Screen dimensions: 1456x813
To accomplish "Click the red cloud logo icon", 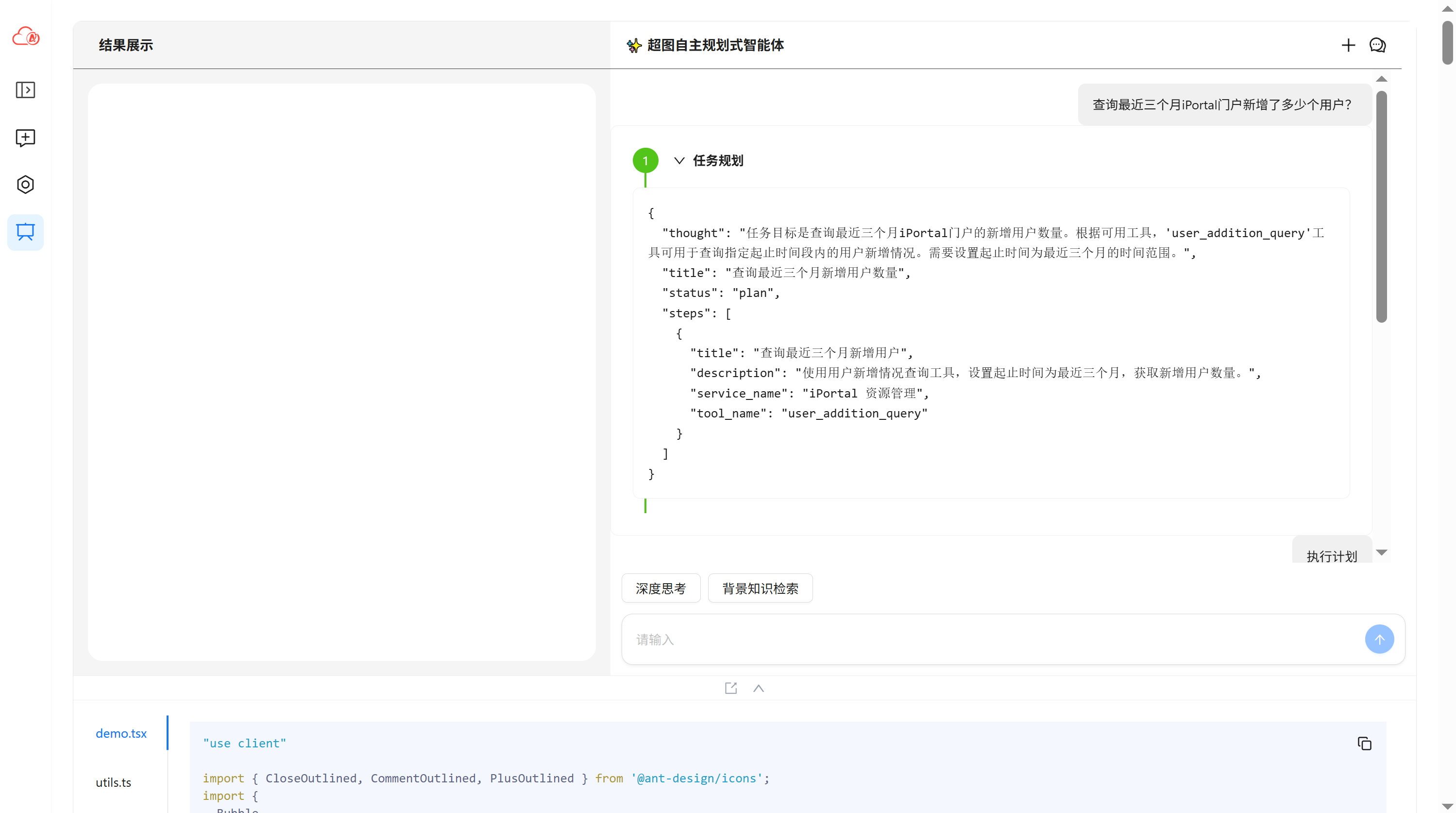I will pyautogui.click(x=25, y=37).
